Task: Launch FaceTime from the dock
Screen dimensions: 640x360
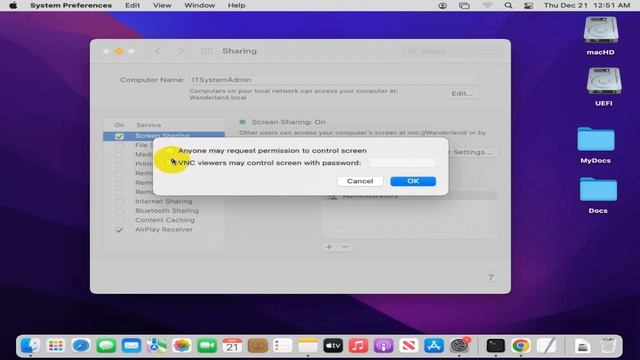Action: pos(207,346)
